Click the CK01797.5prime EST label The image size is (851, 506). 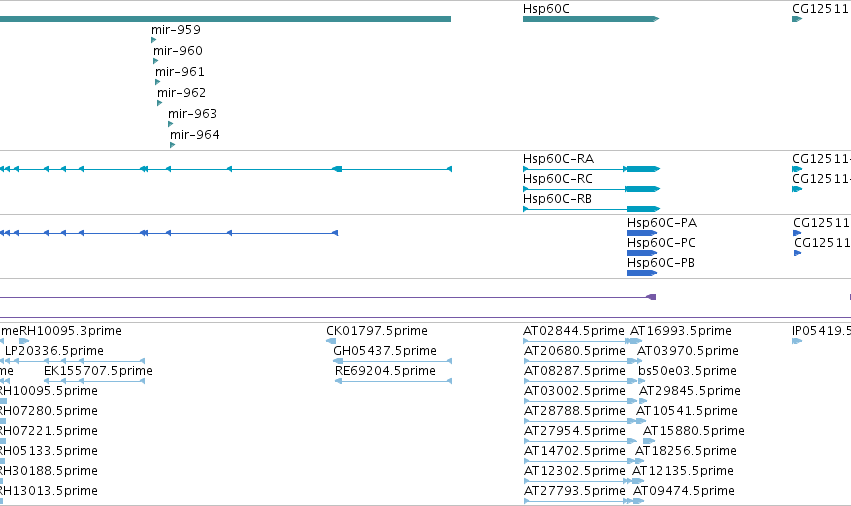click(x=377, y=331)
